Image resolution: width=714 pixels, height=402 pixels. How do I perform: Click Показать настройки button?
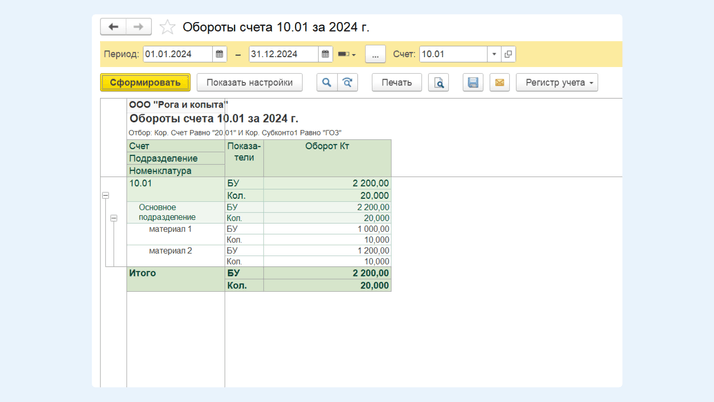(249, 83)
